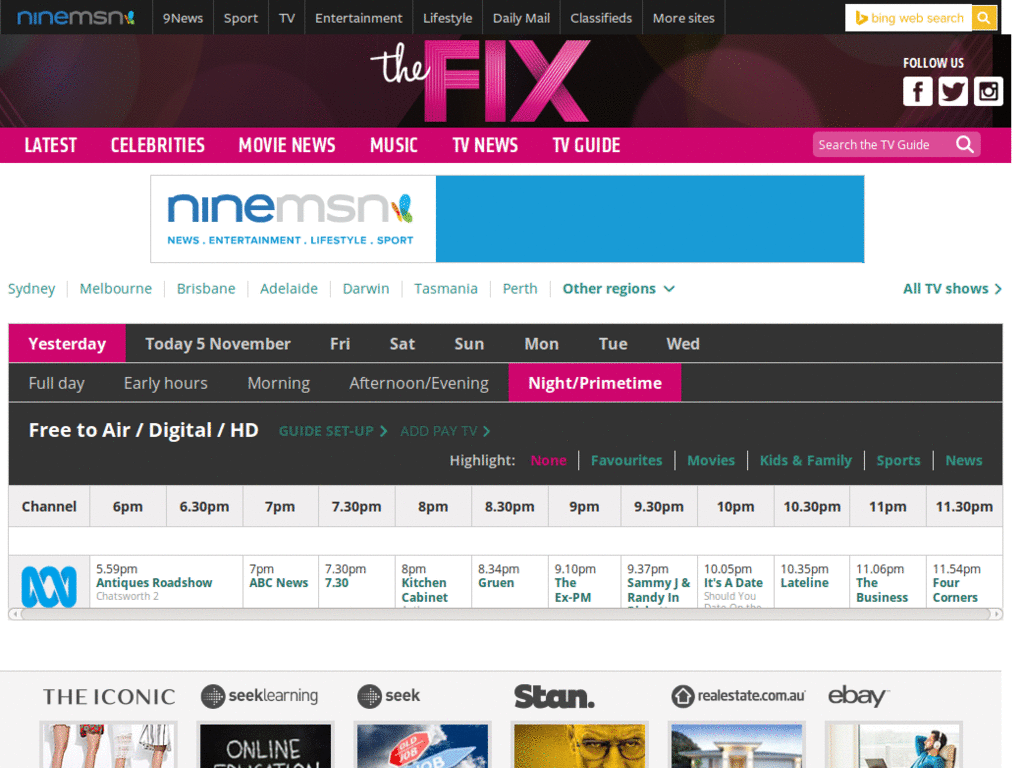Click the Fix logo in header
The height and width of the screenshot is (768, 1024).
tap(481, 82)
